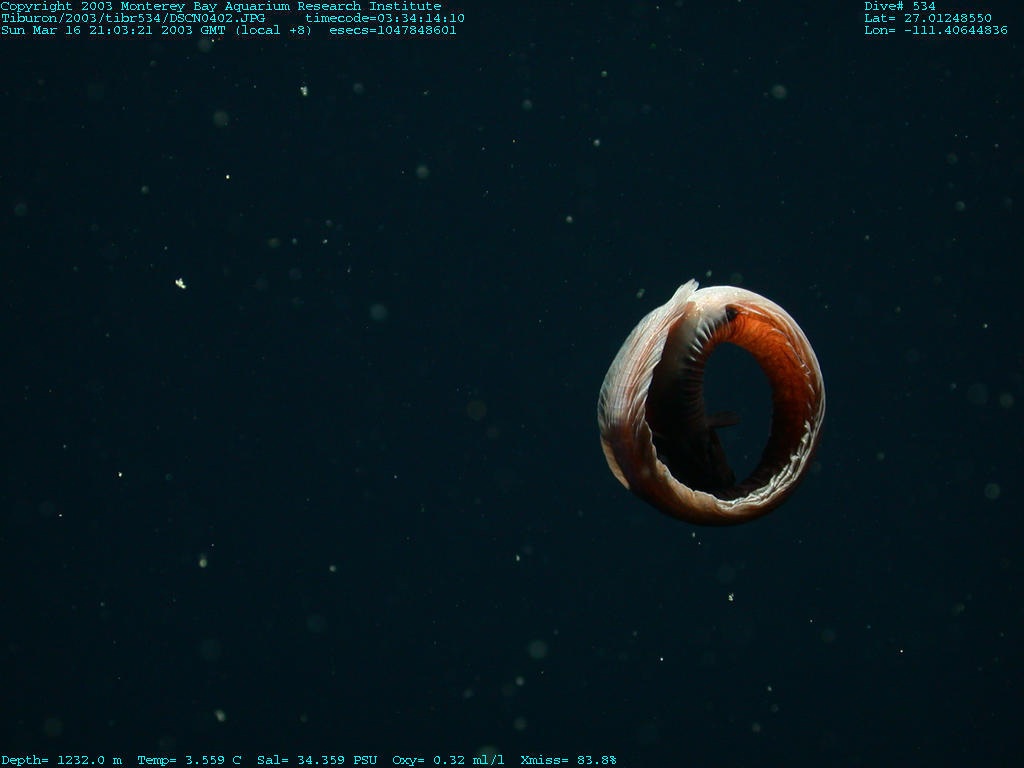Viewport: 1024px width, 768px height.
Task: Select the esecs=1047848601 value
Action: (393, 30)
